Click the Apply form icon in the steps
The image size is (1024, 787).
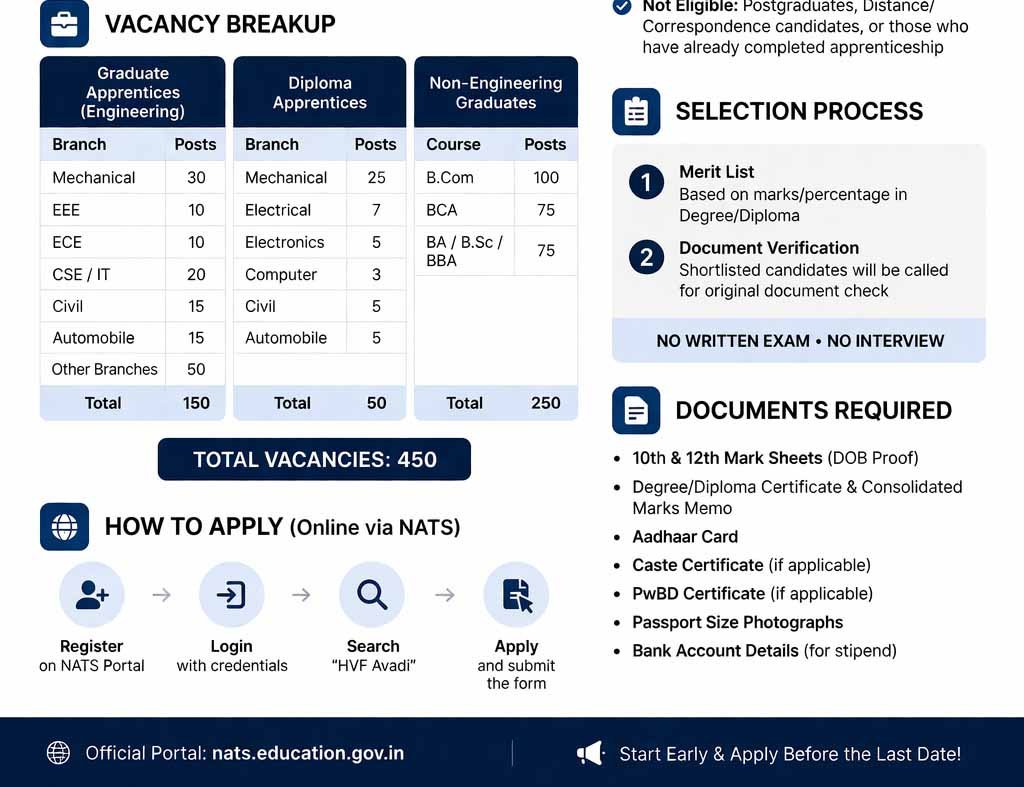[x=516, y=594]
